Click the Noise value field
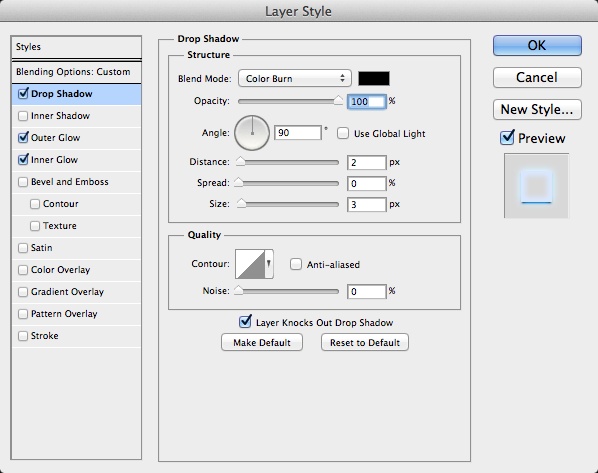The width and height of the screenshot is (598, 473). point(367,291)
